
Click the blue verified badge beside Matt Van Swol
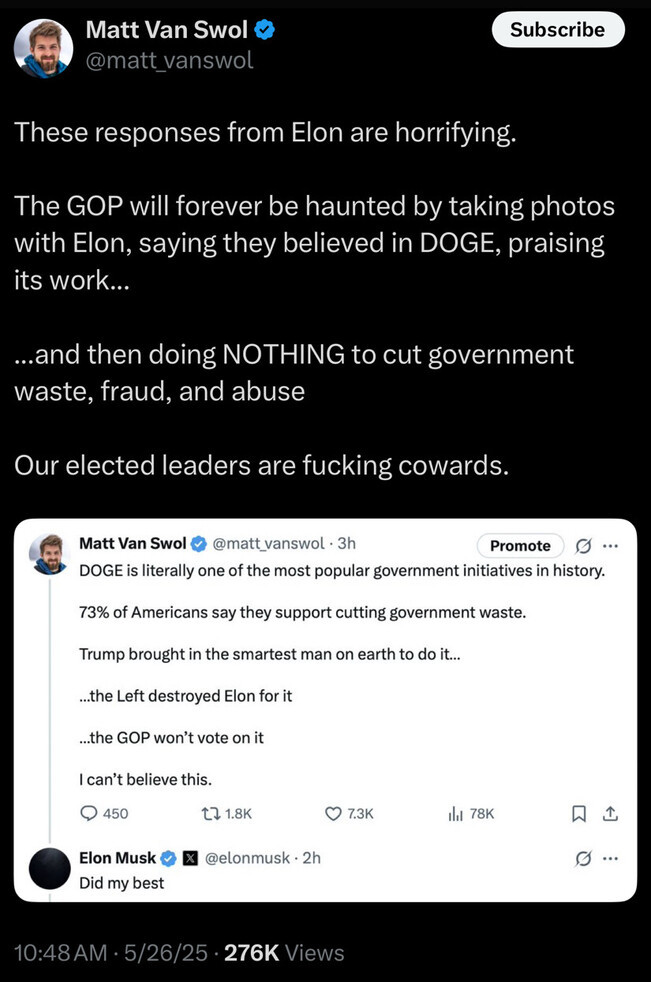pyautogui.click(x=264, y=30)
